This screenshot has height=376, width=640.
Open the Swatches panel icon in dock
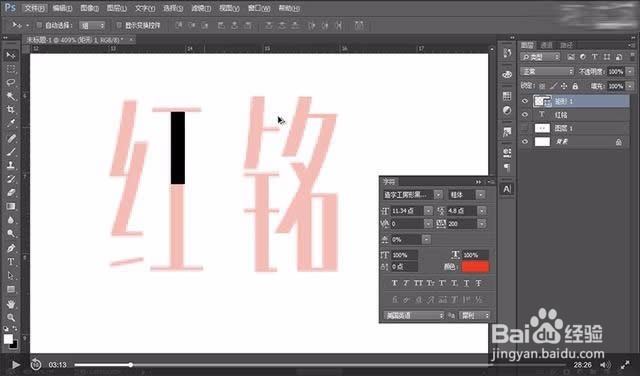click(x=507, y=96)
